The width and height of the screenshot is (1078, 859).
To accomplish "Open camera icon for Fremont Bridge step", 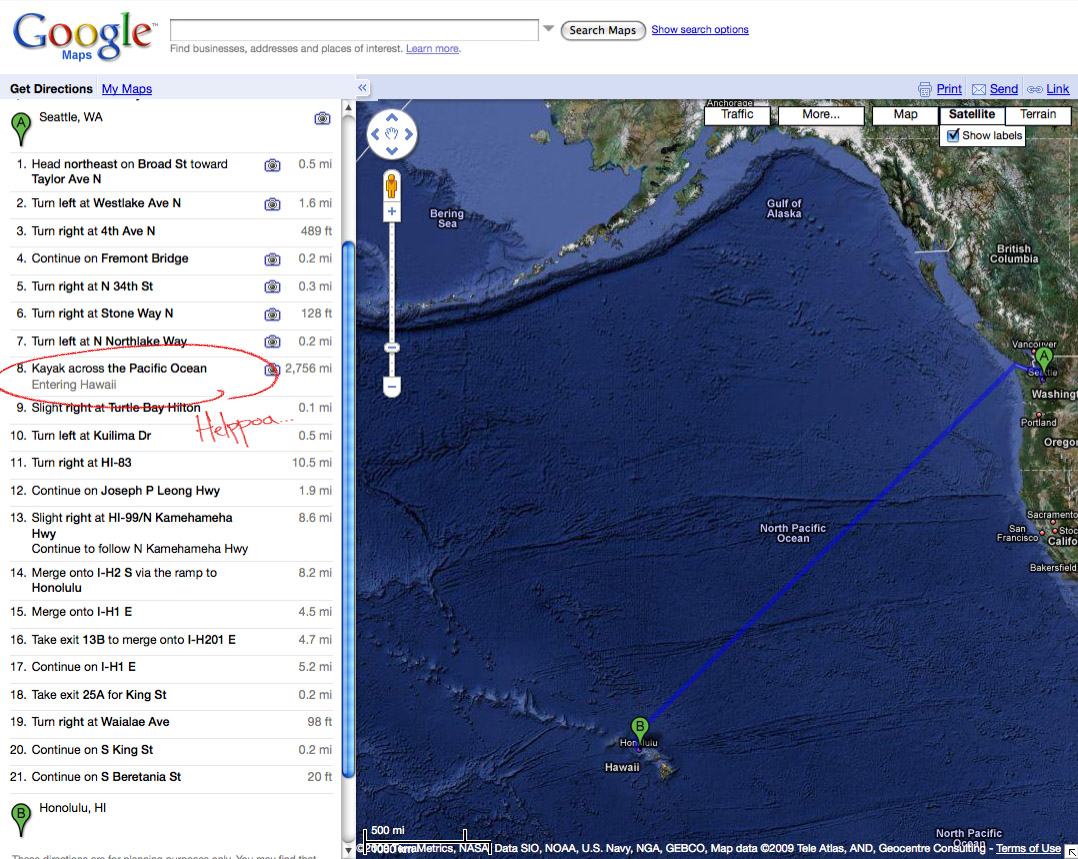I will [272, 259].
